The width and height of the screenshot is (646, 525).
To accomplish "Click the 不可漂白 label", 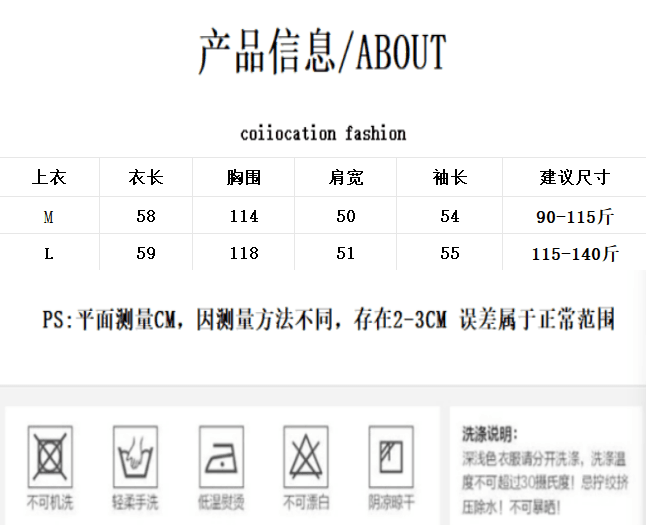I will point(306,502).
